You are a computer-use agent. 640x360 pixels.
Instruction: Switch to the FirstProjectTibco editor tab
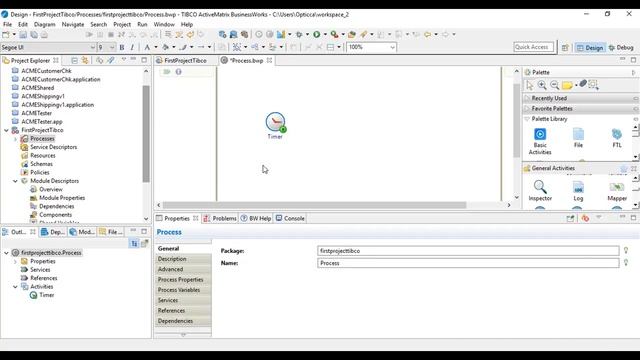[x=181, y=60]
